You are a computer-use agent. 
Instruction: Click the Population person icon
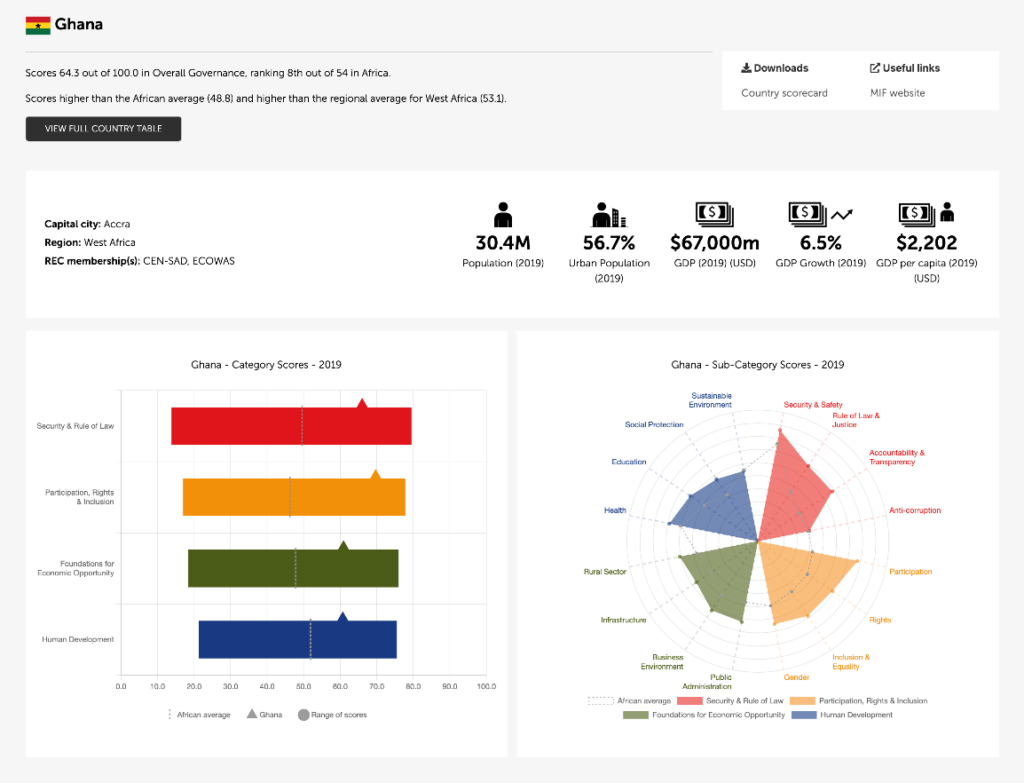503,214
